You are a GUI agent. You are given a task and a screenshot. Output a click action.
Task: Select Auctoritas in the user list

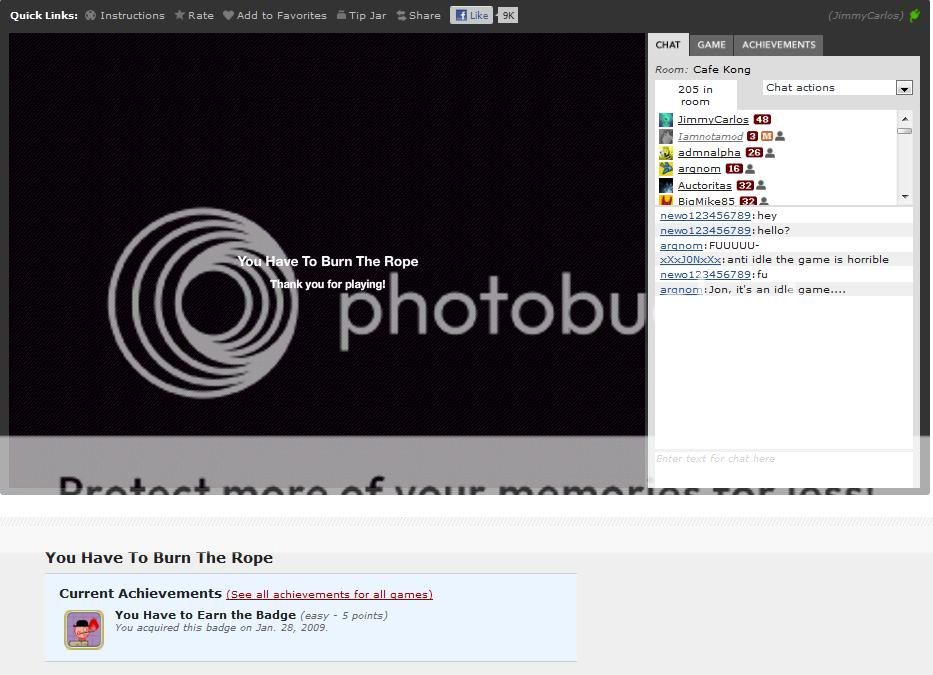(x=705, y=186)
